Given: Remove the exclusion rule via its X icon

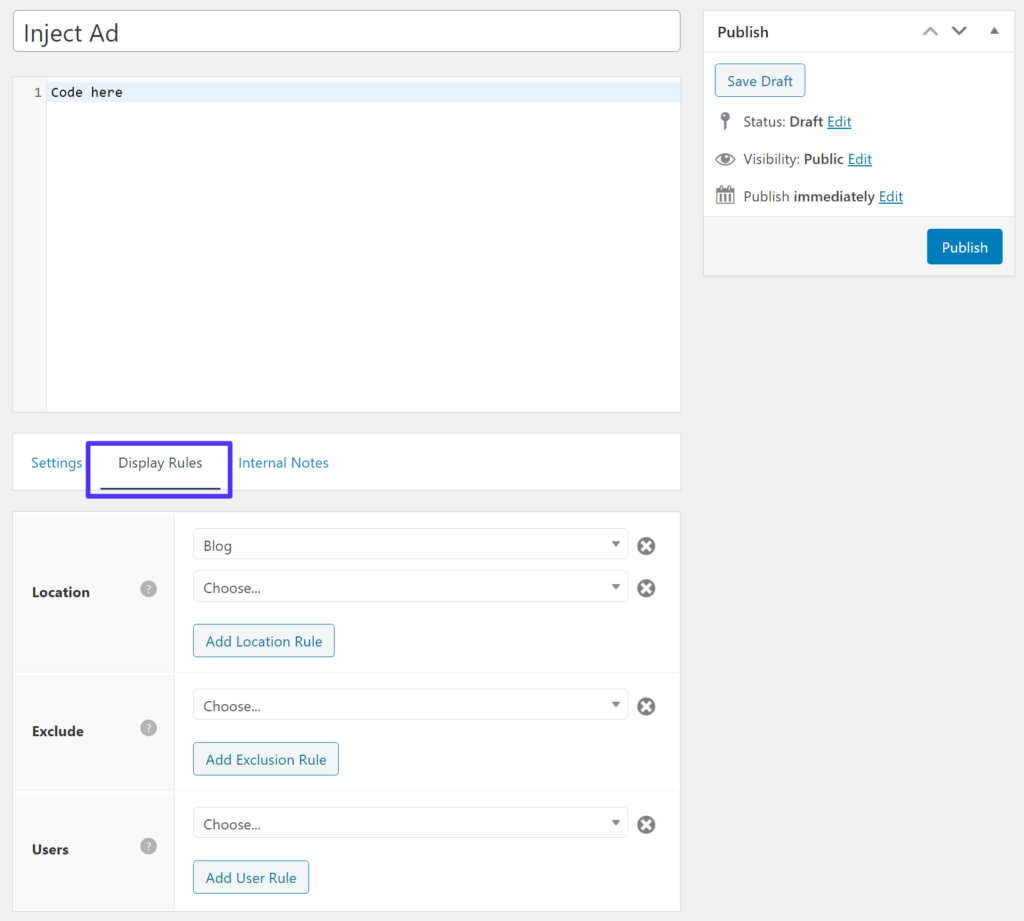Looking at the screenshot, I should coord(646,706).
